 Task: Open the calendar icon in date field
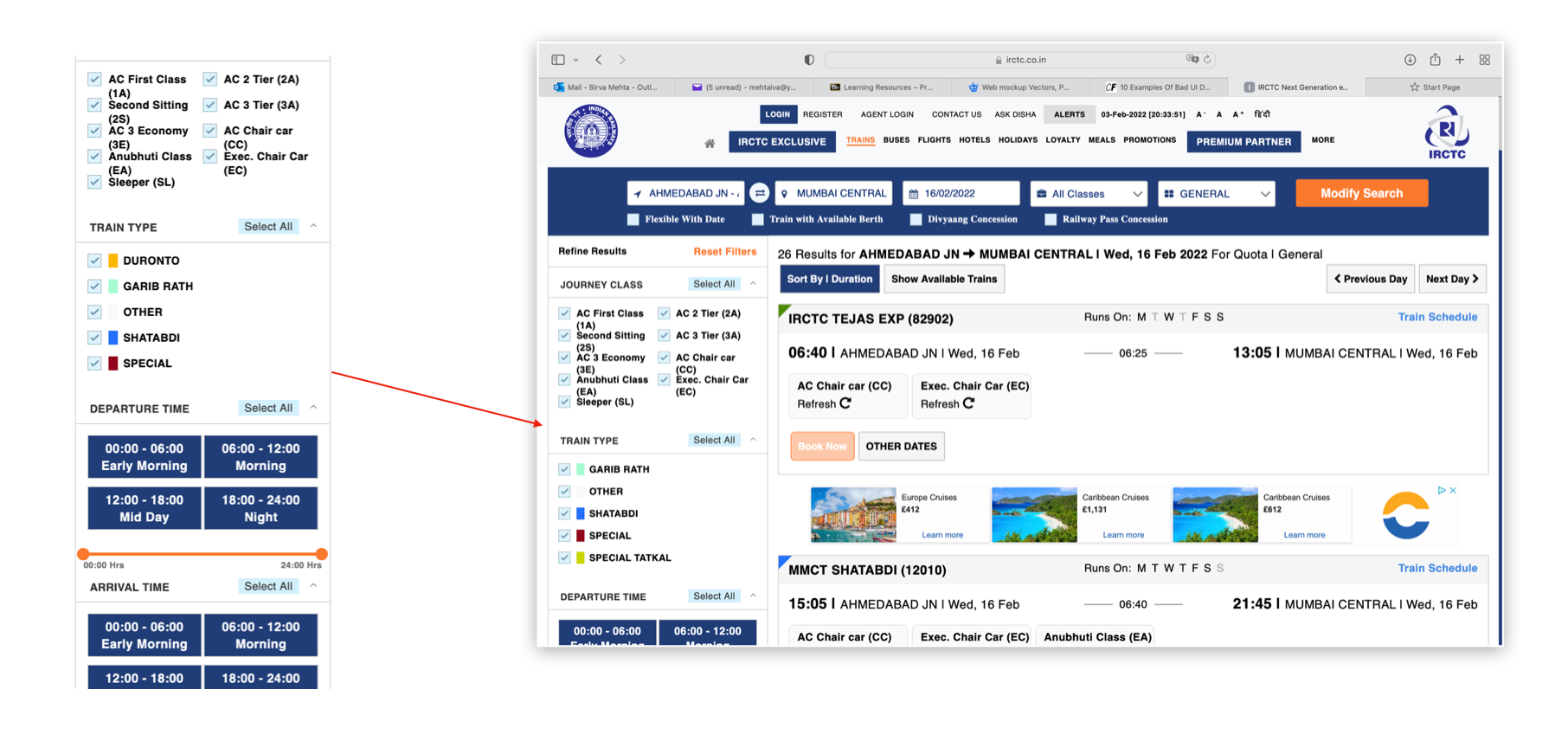coord(914,194)
